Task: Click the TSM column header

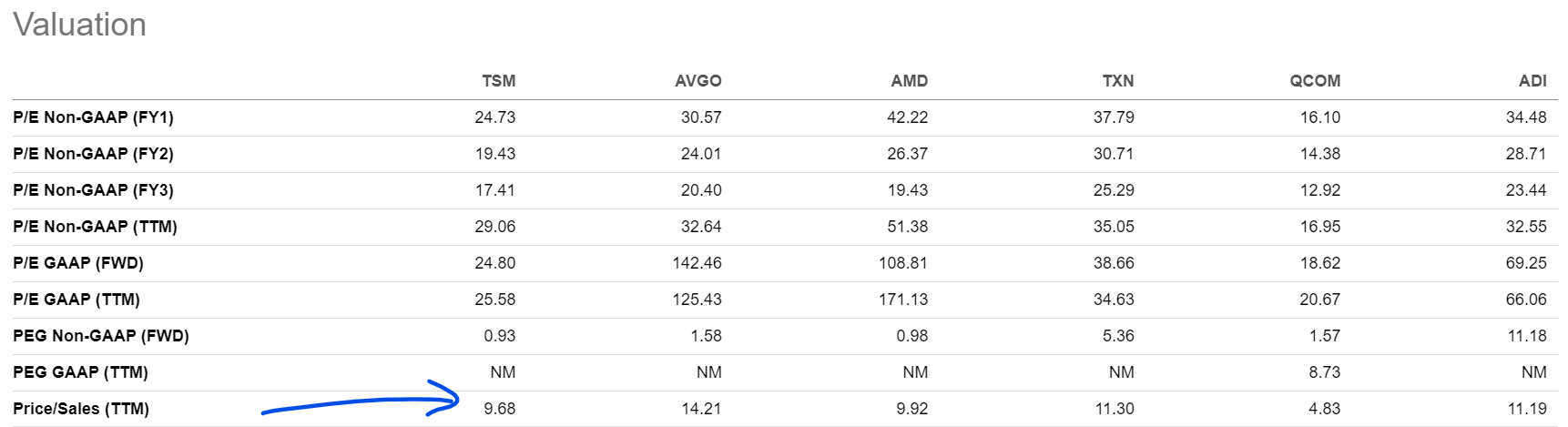Action: [498, 81]
